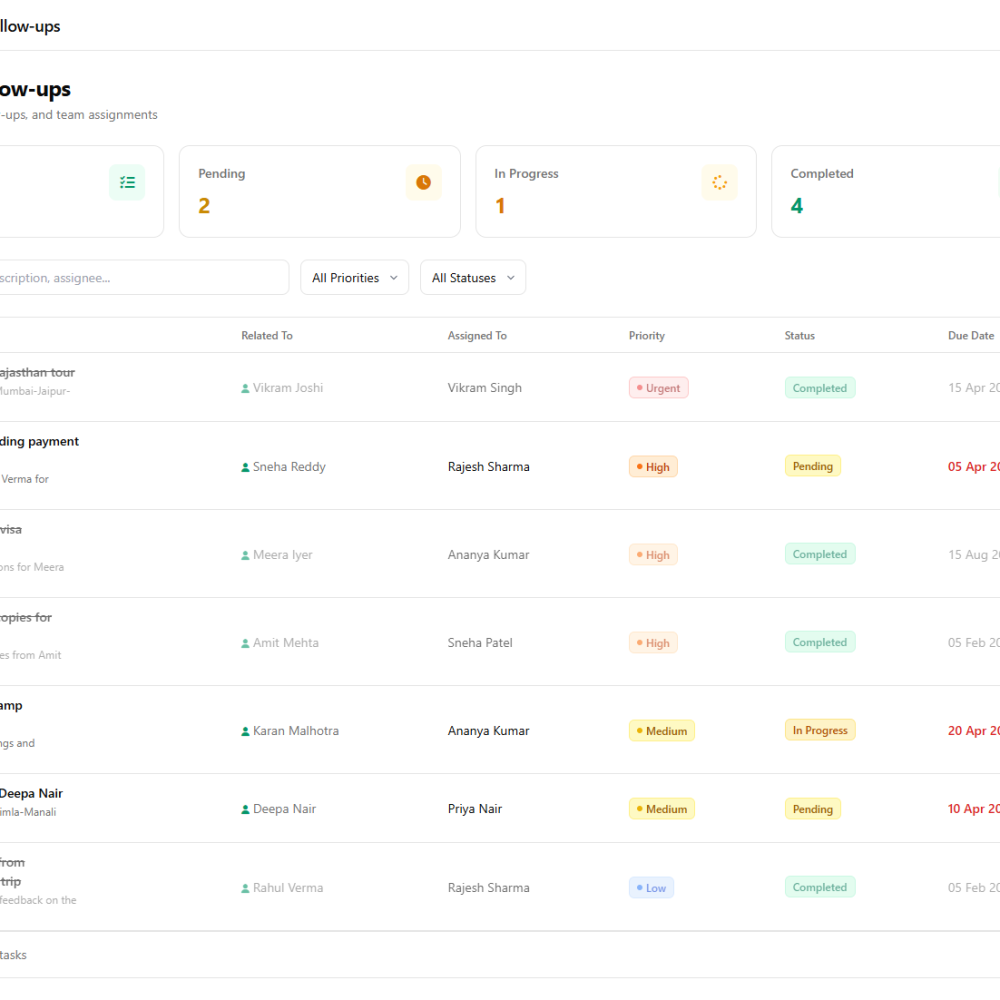The width and height of the screenshot is (1000, 1000).
Task: Click the Pending clock icon
Action: tap(423, 182)
